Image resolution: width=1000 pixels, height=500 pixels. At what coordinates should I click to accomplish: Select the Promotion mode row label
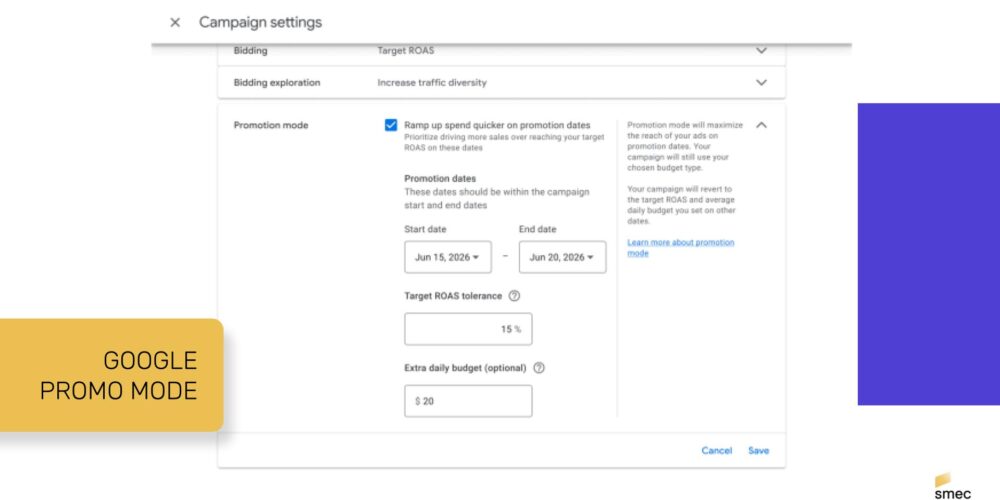[271, 125]
